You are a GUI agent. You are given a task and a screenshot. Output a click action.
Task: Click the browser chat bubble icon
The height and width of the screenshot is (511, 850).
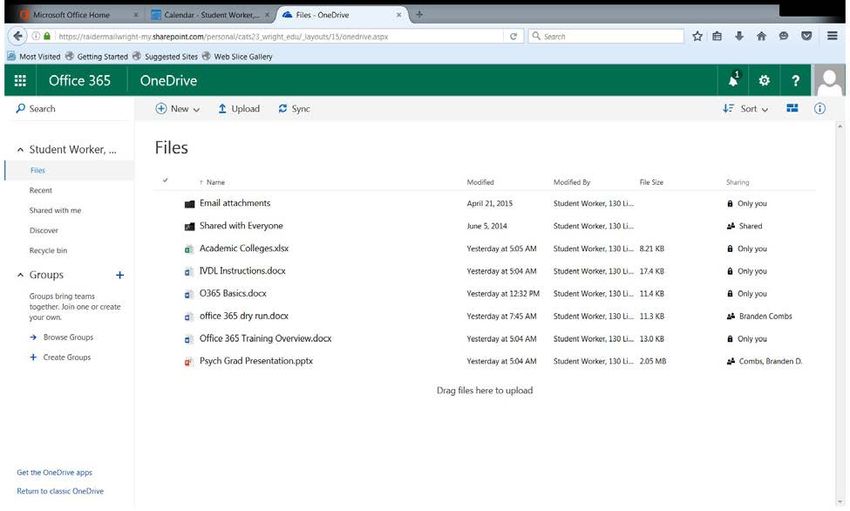point(783,36)
